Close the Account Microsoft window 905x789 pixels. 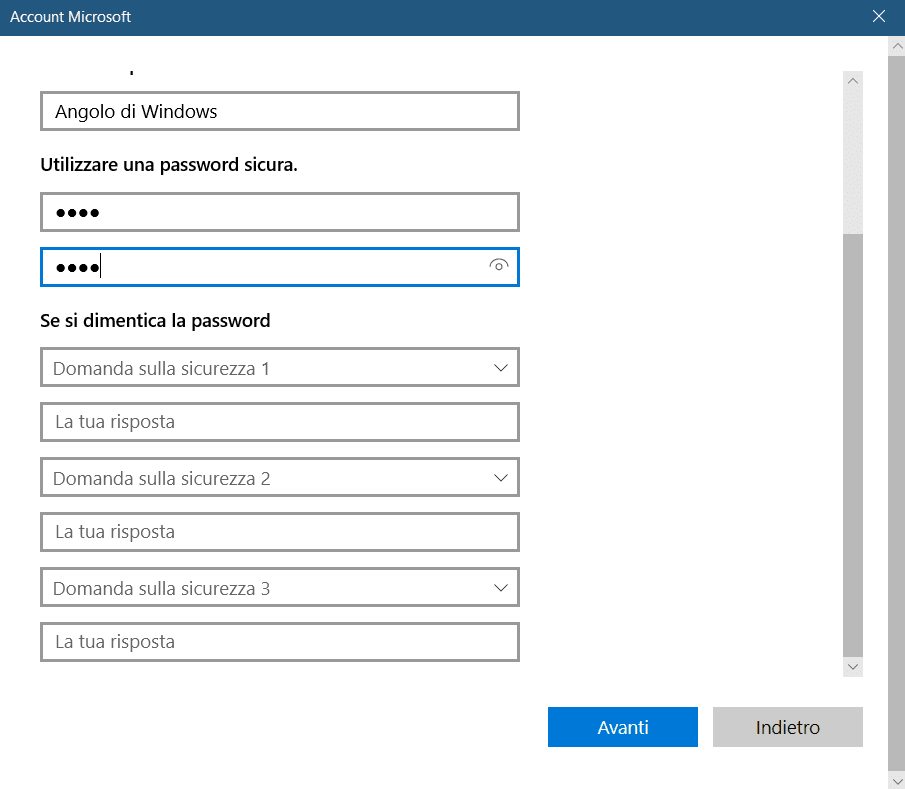(x=878, y=16)
